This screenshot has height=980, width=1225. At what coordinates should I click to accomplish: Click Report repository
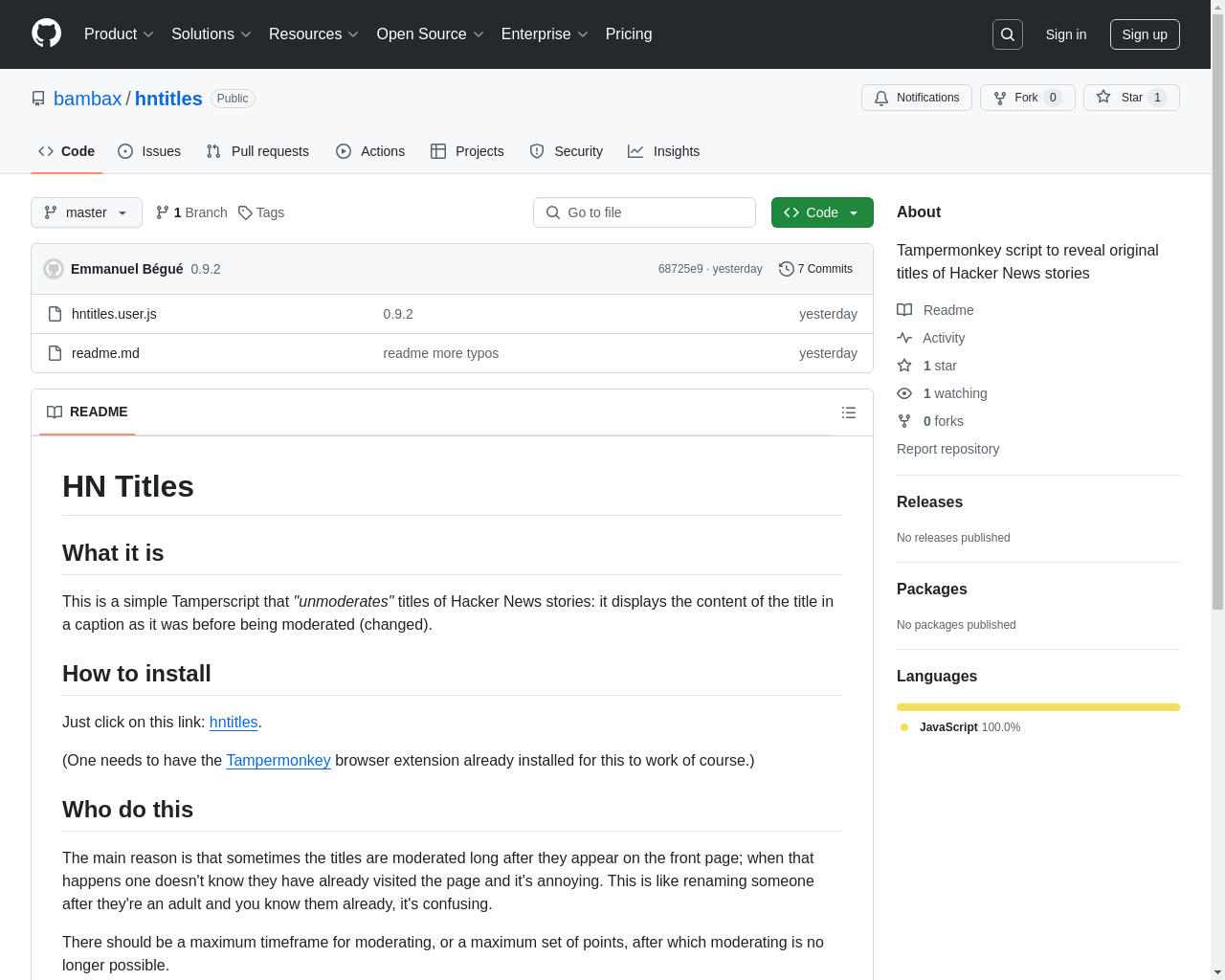click(947, 449)
